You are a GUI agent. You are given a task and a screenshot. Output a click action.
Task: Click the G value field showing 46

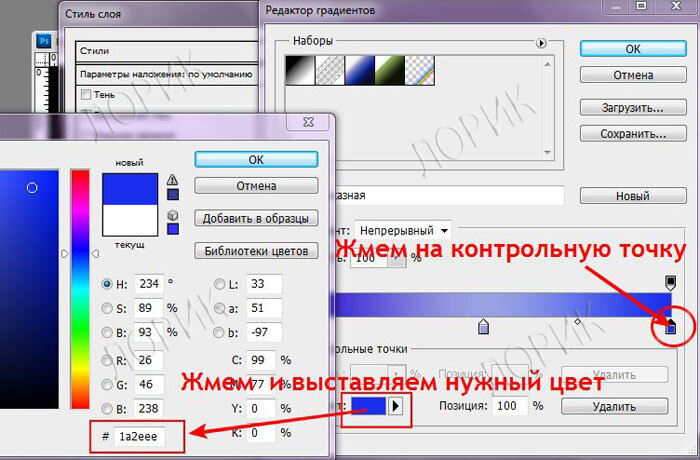pos(149,385)
